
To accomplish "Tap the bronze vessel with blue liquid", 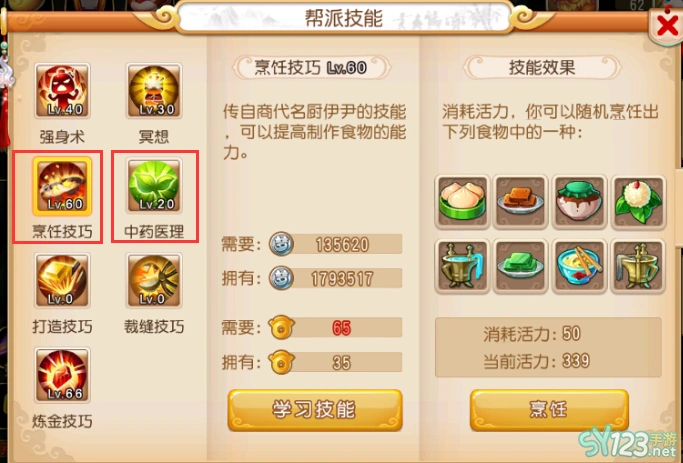I will (462, 266).
